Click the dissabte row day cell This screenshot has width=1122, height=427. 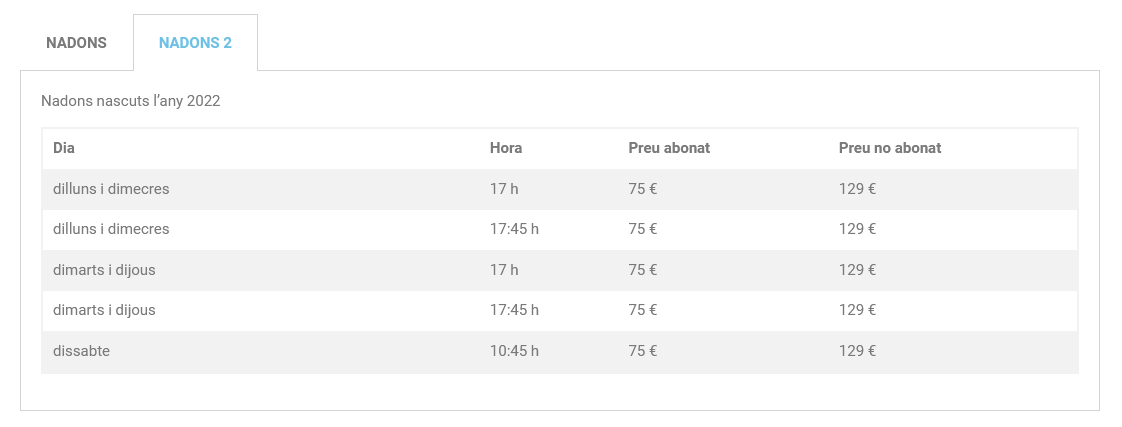tap(82, 351)
